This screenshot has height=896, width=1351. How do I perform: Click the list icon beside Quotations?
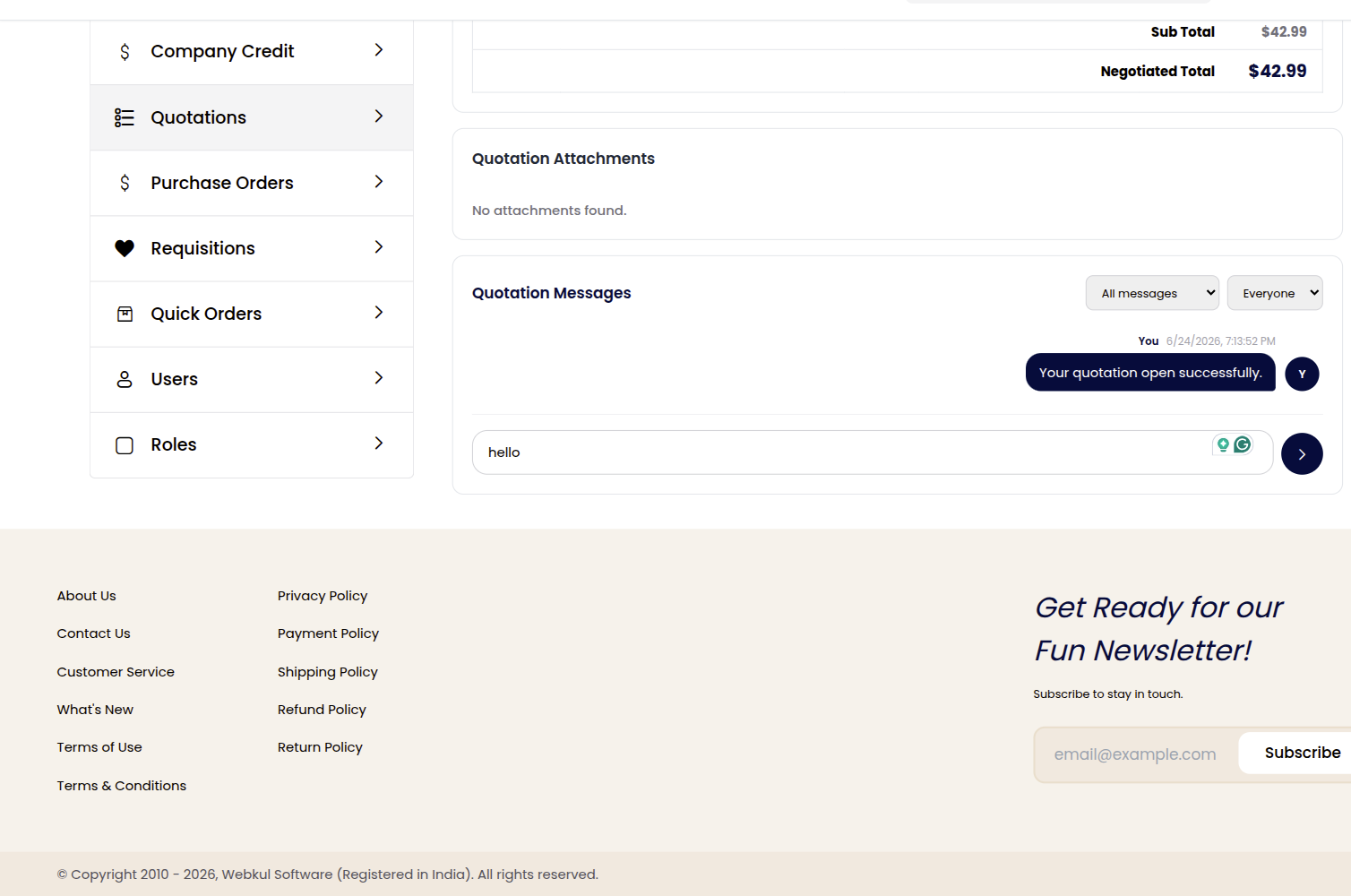125,117
